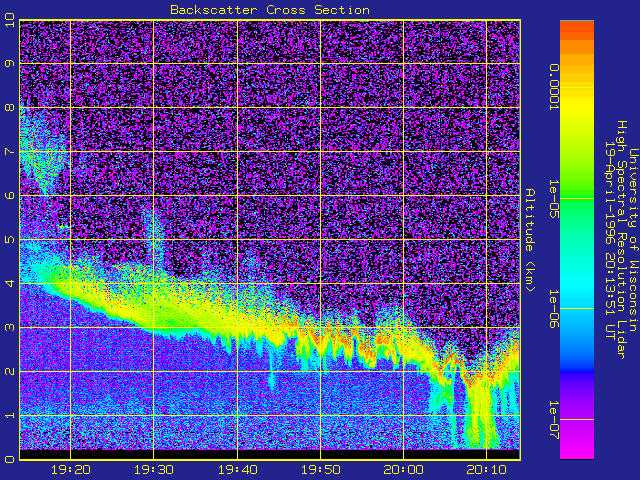
Task: Click the altitude axis label 8
Action: [x=10, y=107]
